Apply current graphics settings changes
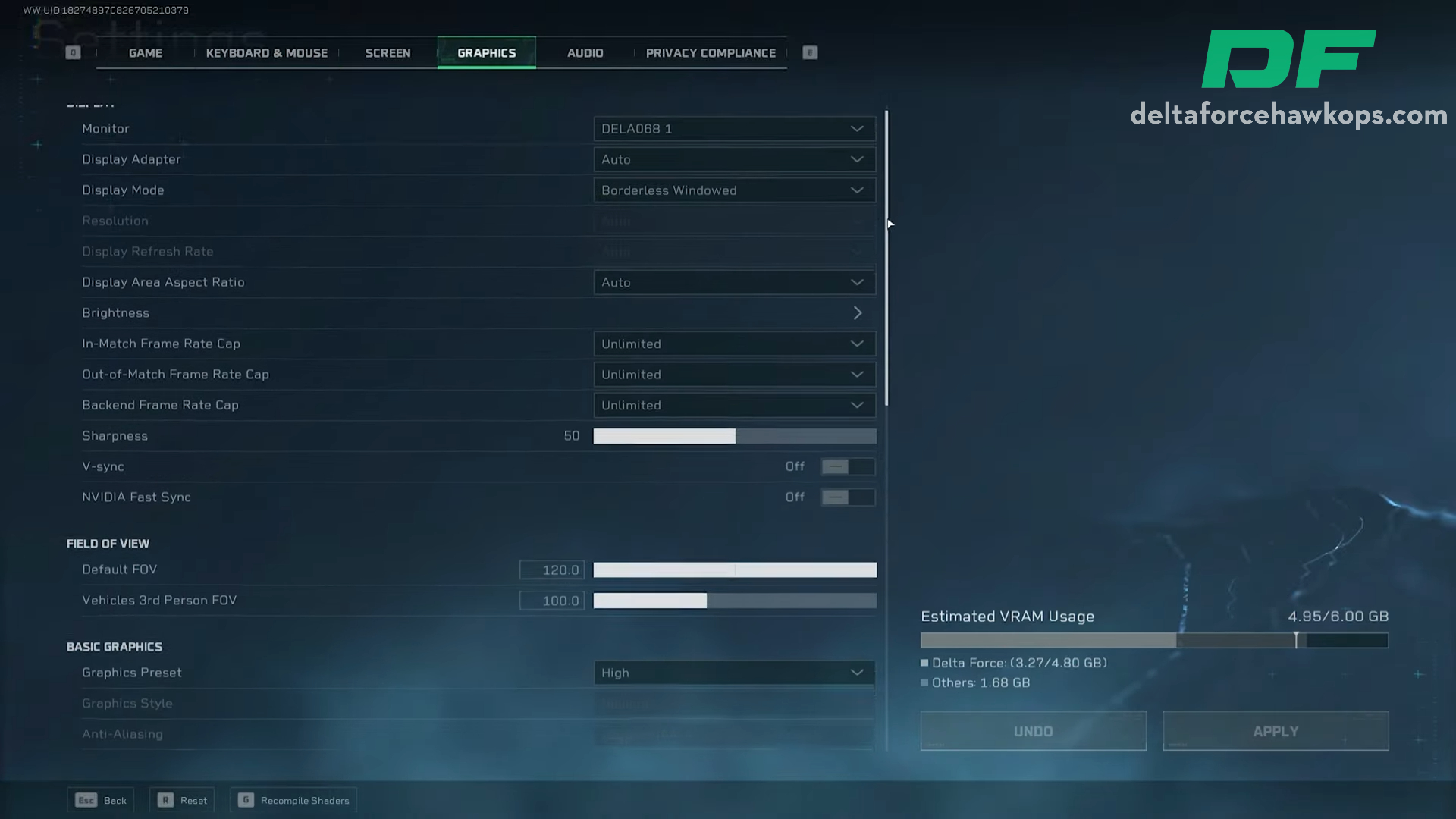The width and height of the screenshot is (1456, 819). click(1276, 731)
